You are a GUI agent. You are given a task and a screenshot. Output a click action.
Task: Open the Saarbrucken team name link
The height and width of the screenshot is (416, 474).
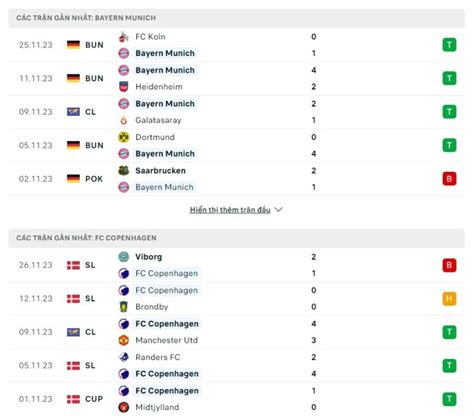160,171
